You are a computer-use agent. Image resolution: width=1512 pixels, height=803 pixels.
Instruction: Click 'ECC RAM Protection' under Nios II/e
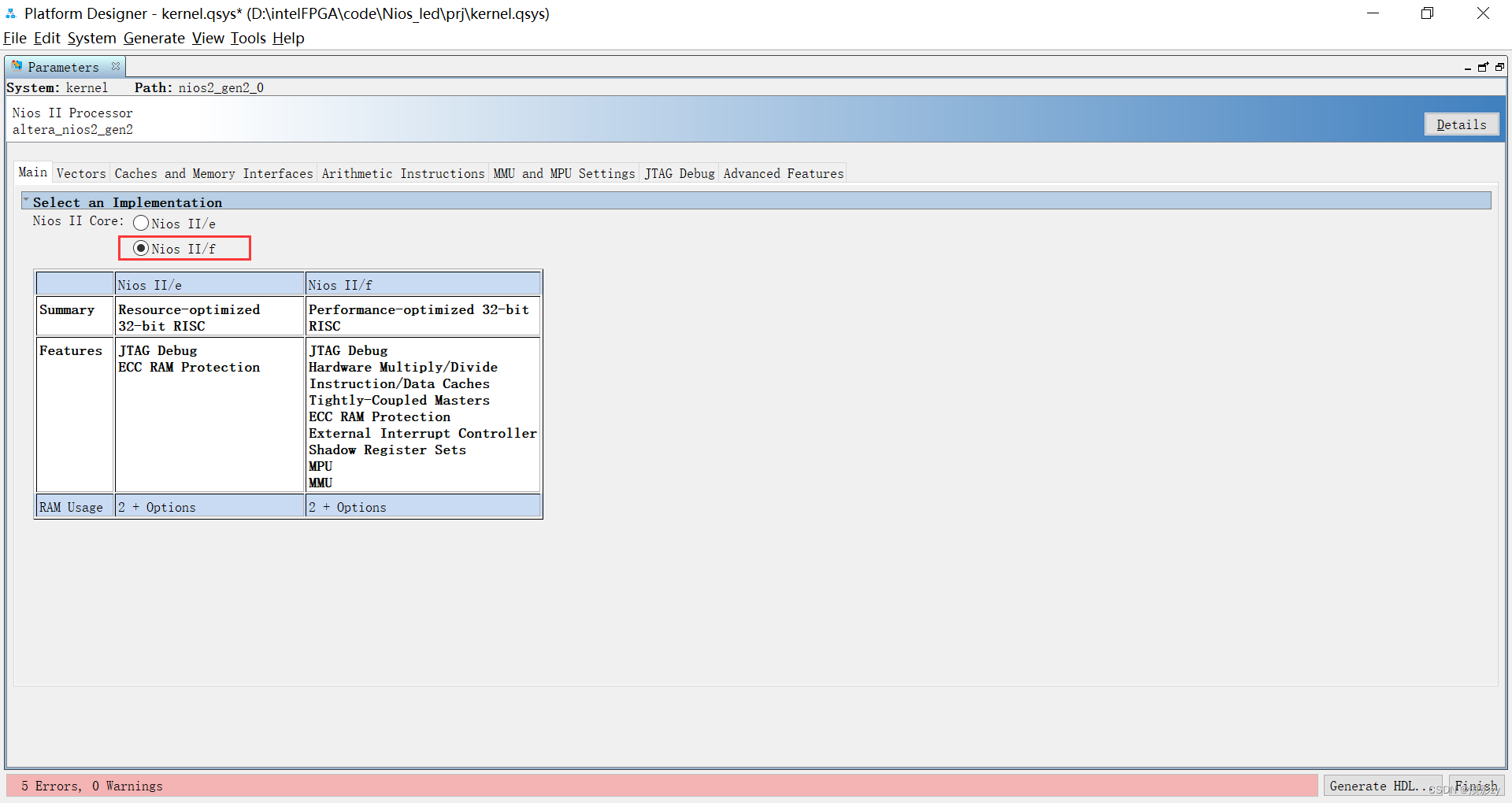coord(189,368)
